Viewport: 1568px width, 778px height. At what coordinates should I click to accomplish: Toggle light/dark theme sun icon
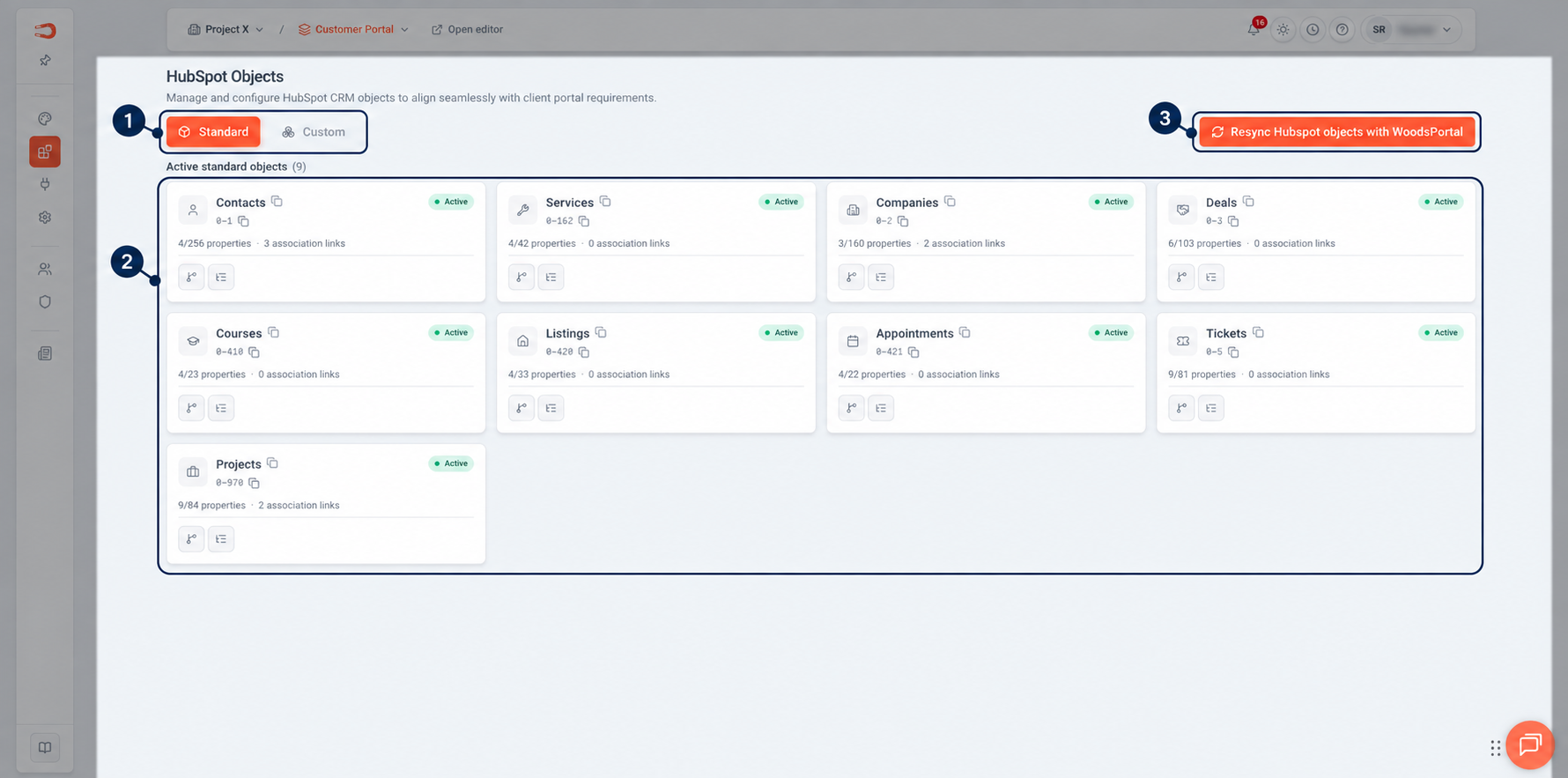[1283, 29]
